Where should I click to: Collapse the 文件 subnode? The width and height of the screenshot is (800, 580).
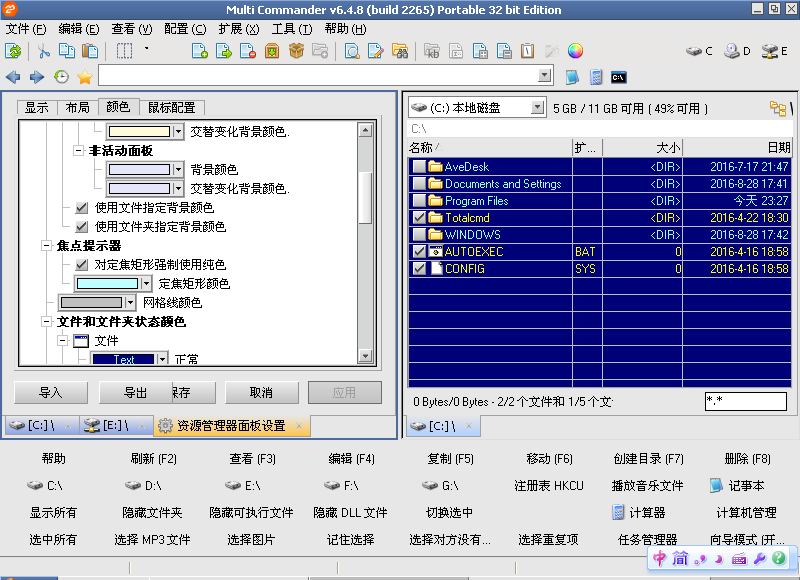62,340
